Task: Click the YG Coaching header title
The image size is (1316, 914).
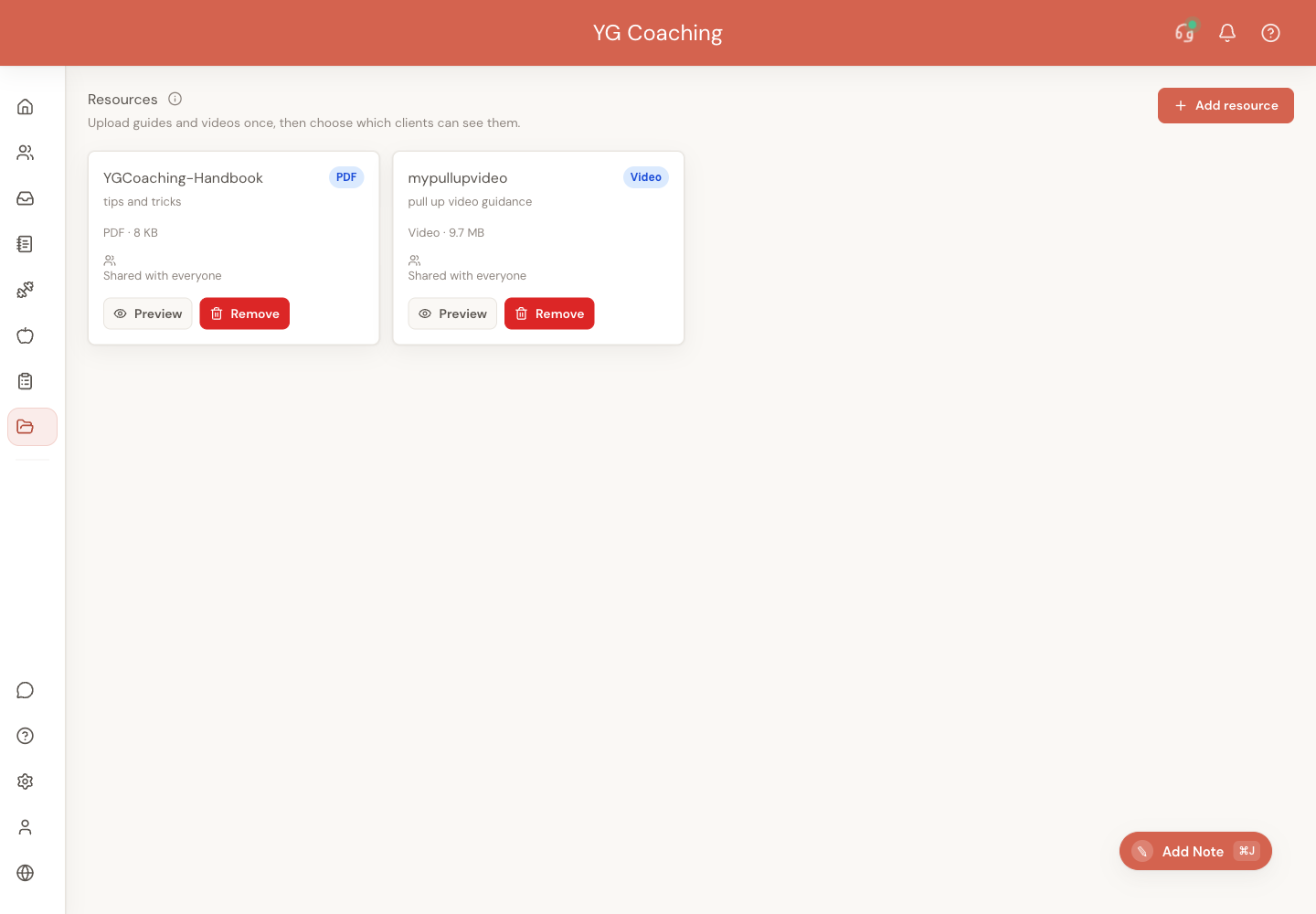Action: 658,33
